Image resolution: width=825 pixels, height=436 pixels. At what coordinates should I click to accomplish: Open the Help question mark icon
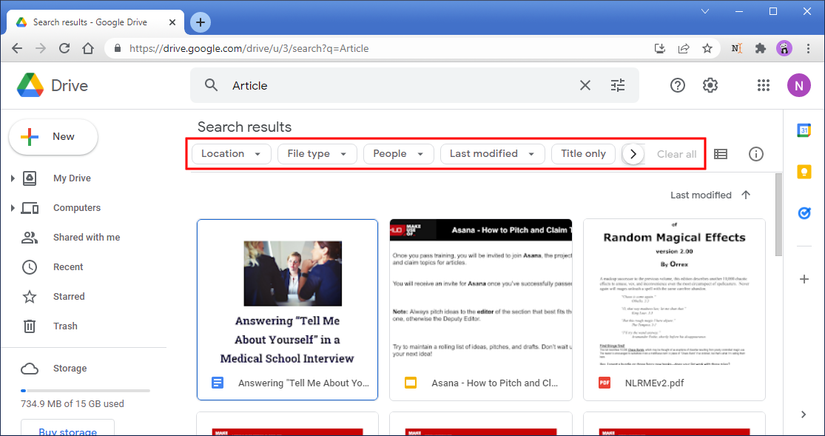[678, 85]
